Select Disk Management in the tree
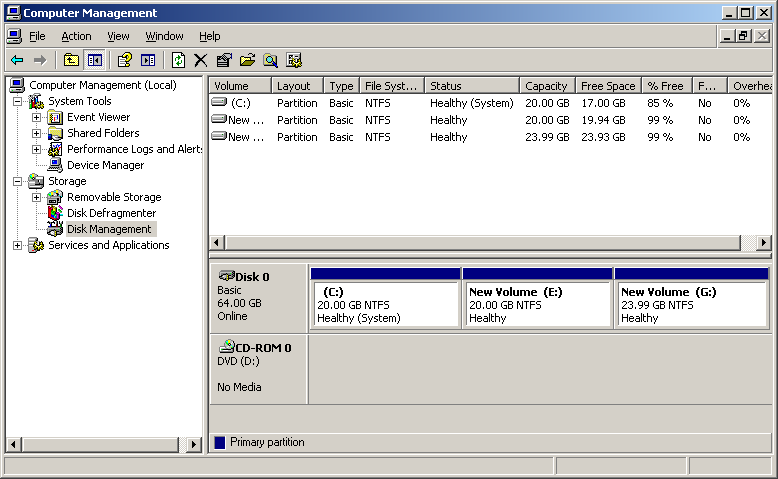The width and height of the screenshot is (778, 479). 109,229
